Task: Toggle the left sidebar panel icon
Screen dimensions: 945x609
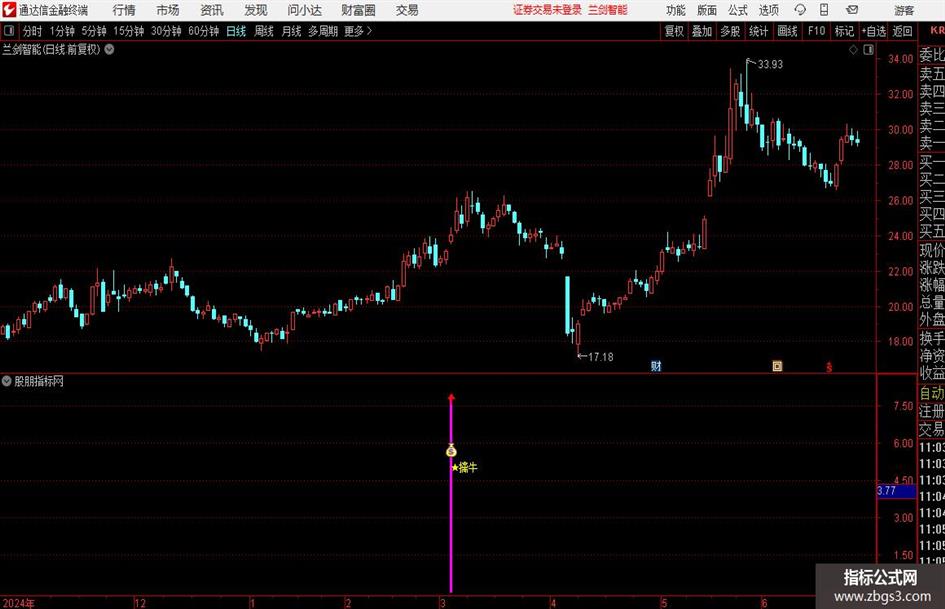Action: [x=8, y=31]
